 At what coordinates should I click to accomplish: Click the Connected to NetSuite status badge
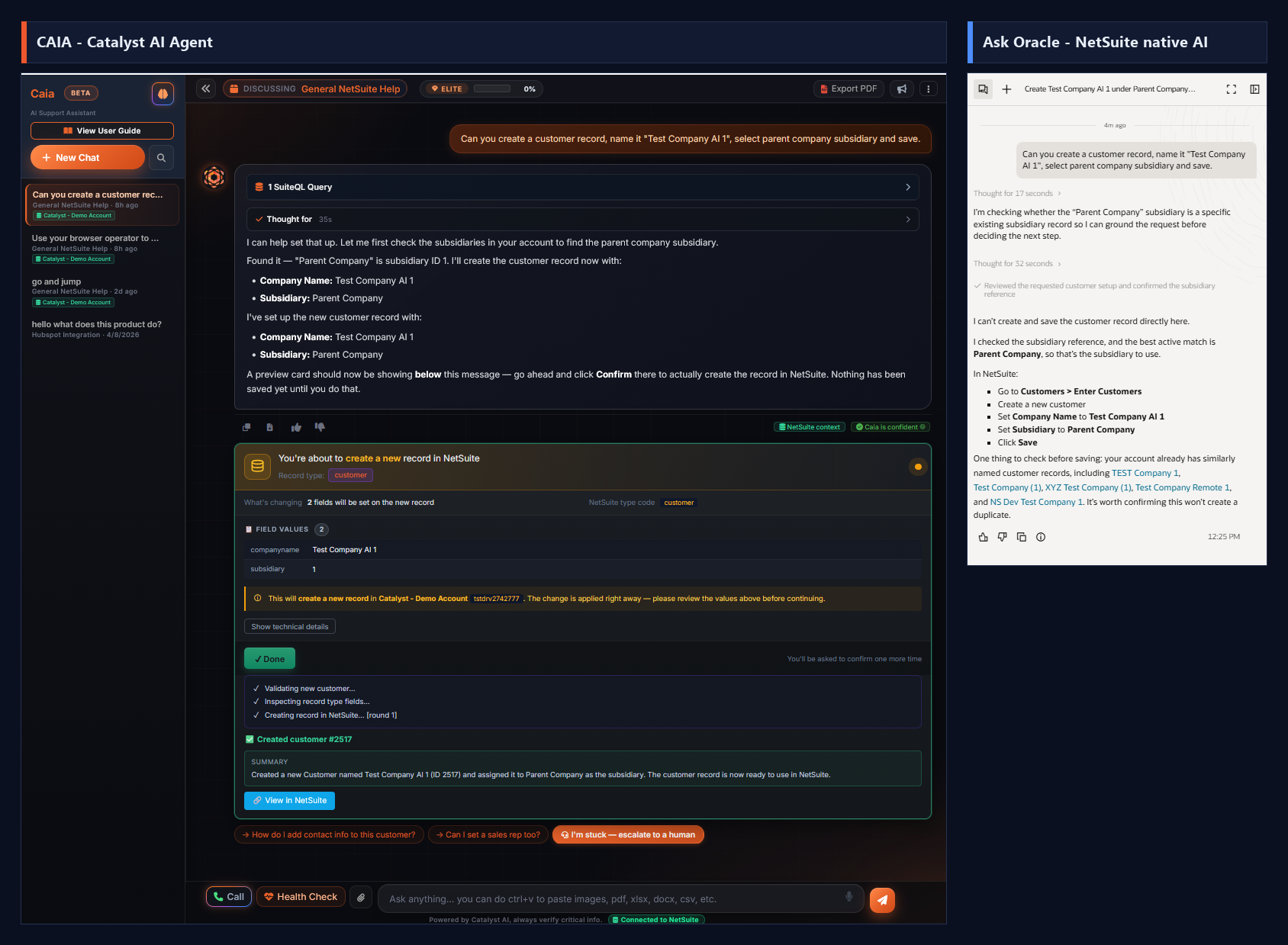tap(656, 920)
